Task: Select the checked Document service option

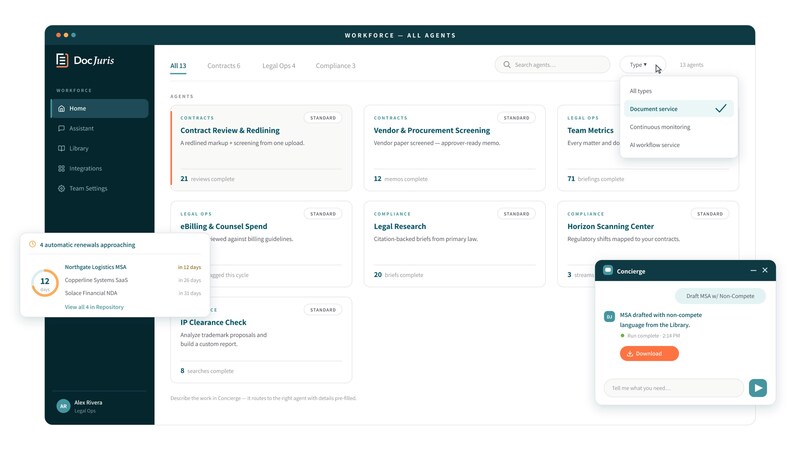Action: (x=679, y=109)
